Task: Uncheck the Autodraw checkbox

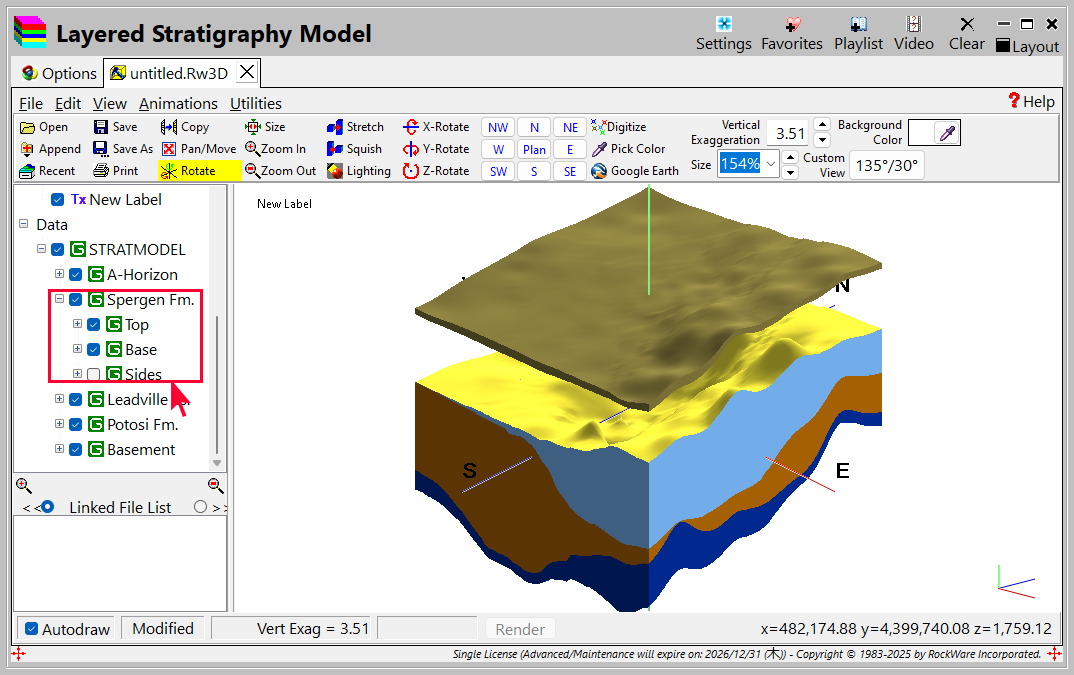Action: pos(32,629)
